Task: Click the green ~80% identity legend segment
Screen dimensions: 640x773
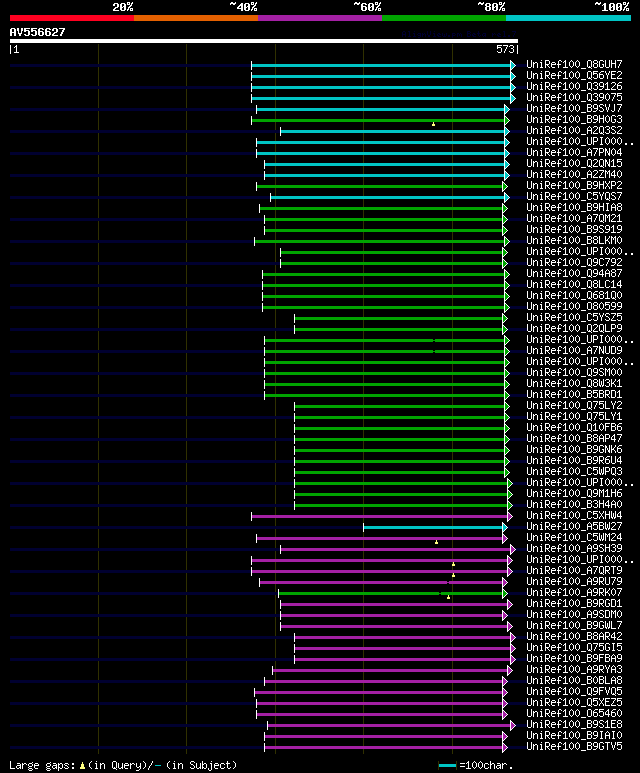Action: tap(444, 18)
